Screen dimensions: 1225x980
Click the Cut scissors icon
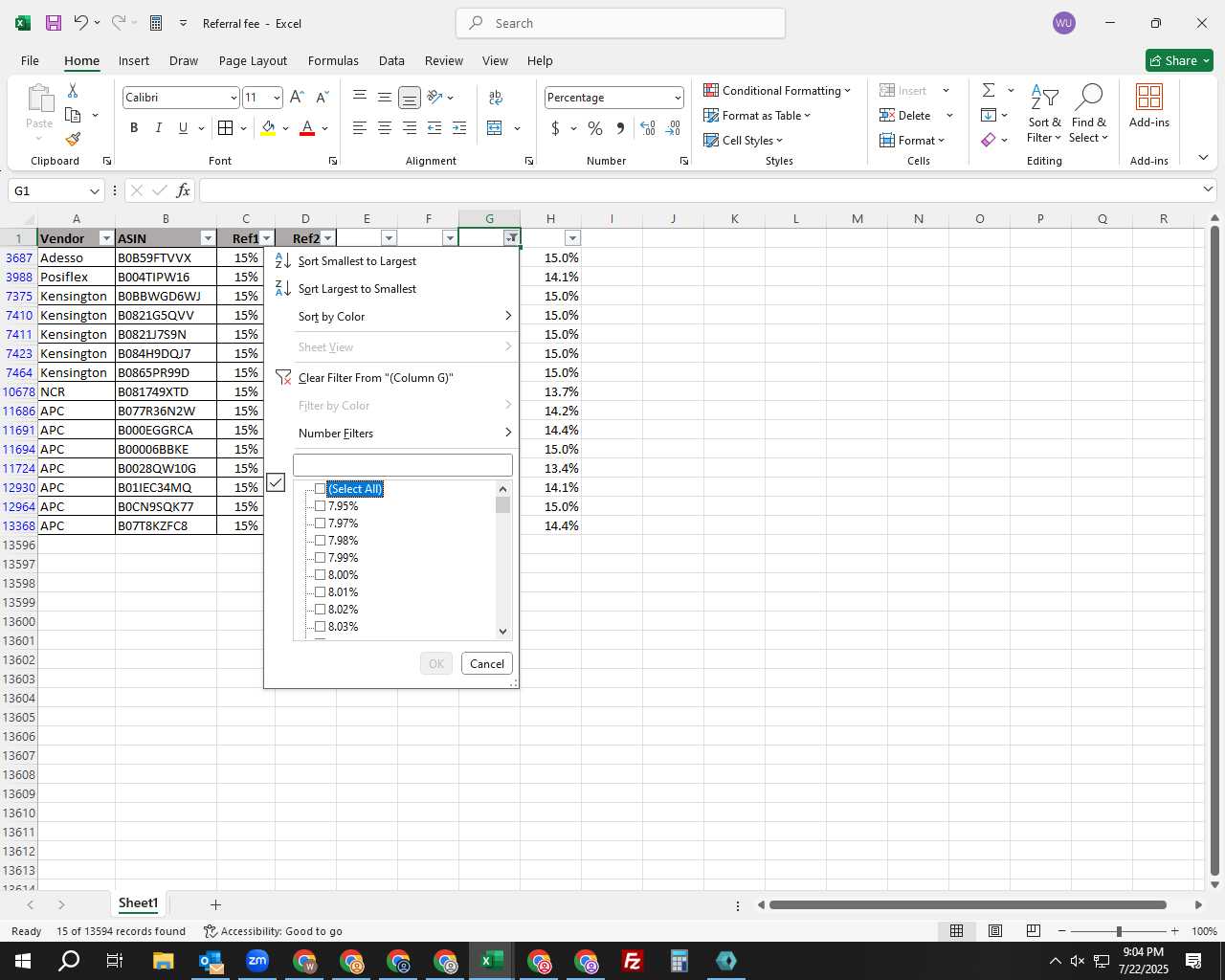(x=73, y=90)
